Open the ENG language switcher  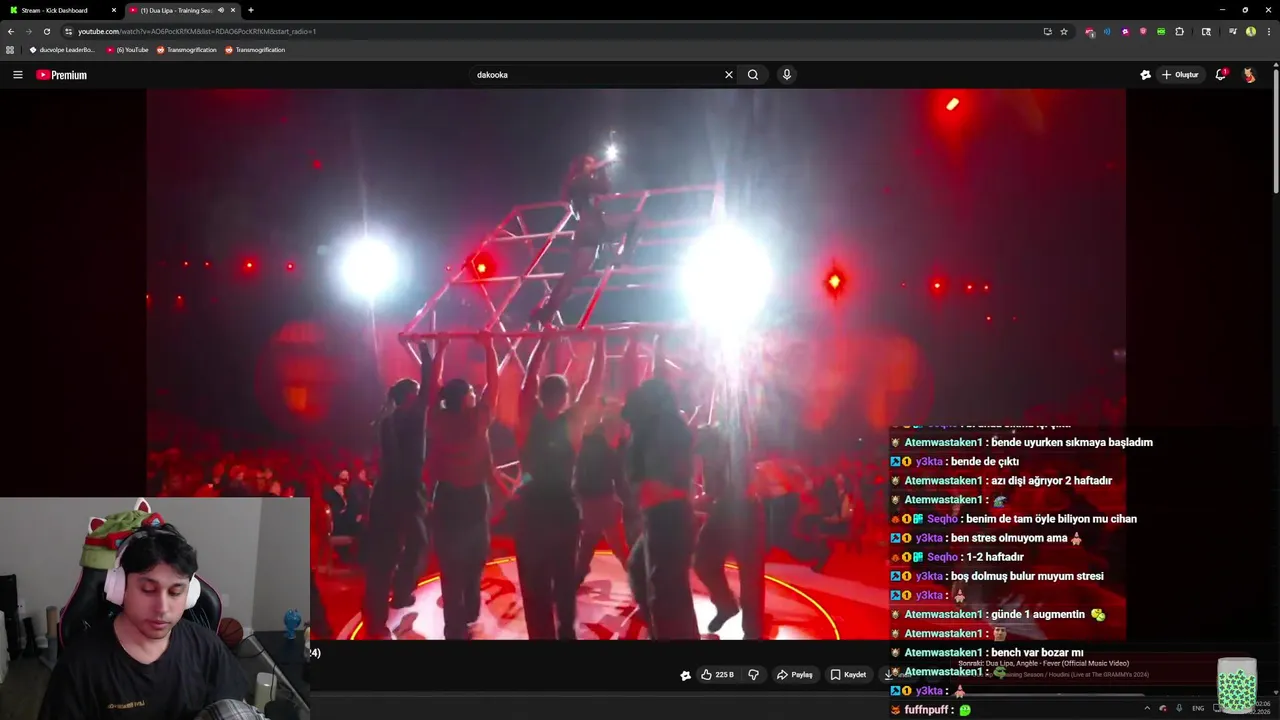pyautogui.click(x=1198, y=708)
